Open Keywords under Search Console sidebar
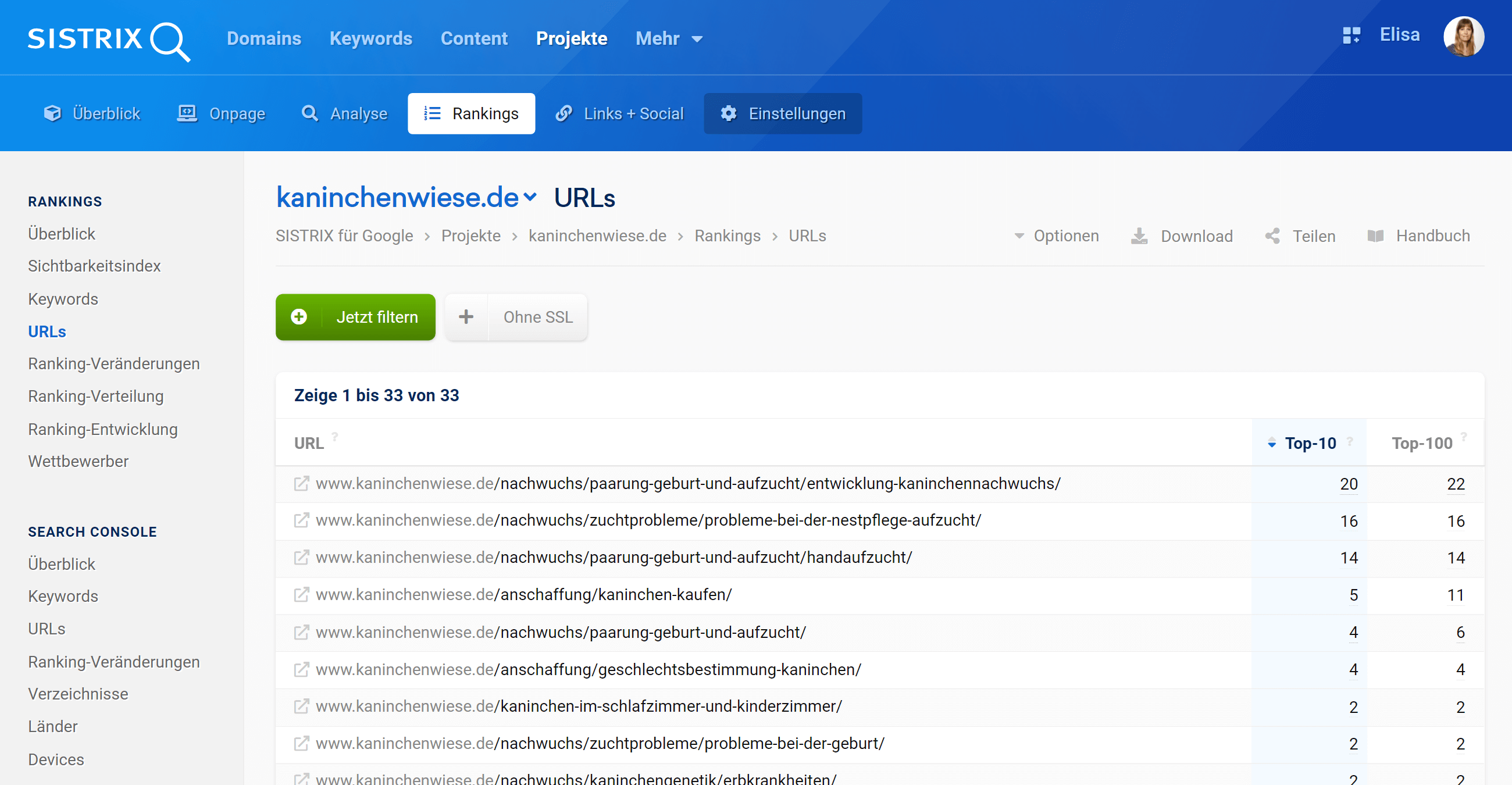This screenshot has width=1512, height=785. 63,596
